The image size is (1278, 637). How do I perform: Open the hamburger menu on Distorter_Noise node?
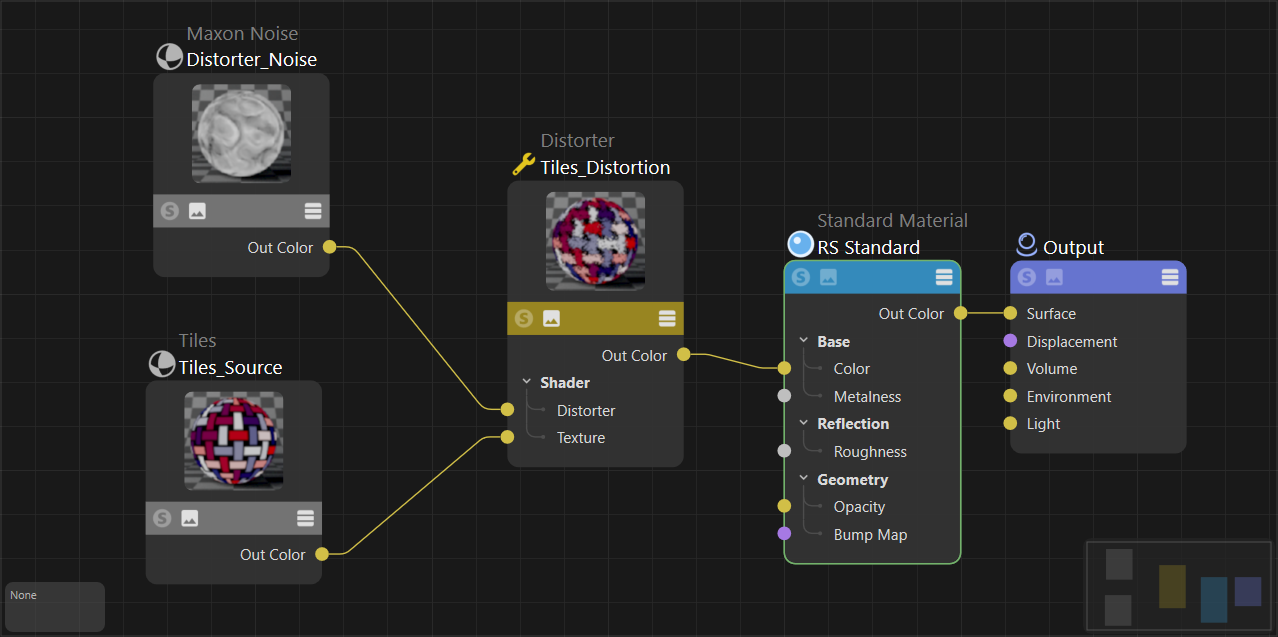(x=313, y=211)
